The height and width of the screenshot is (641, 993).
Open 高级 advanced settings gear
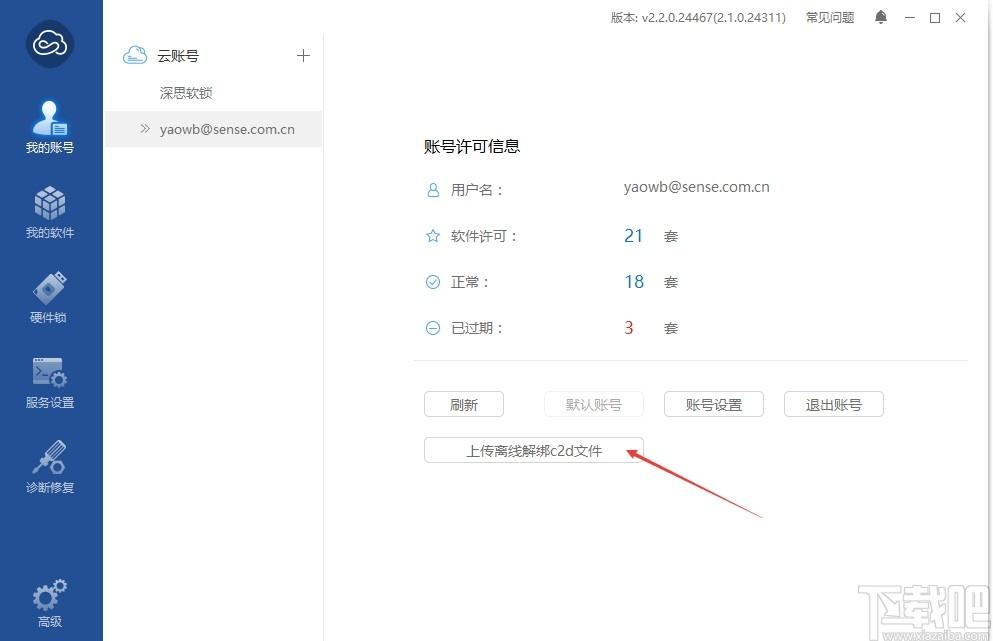pos(50,603)
